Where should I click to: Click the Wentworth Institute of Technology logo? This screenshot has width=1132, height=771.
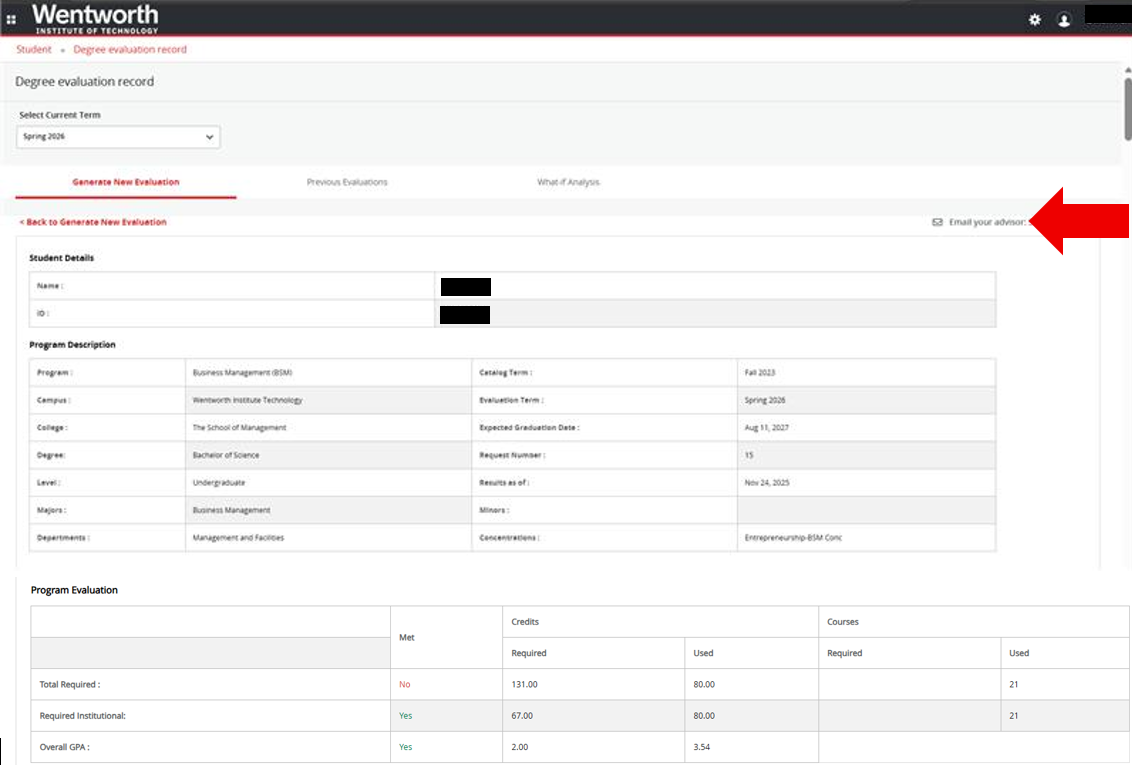pyautogui.click(x=95, y=18)
